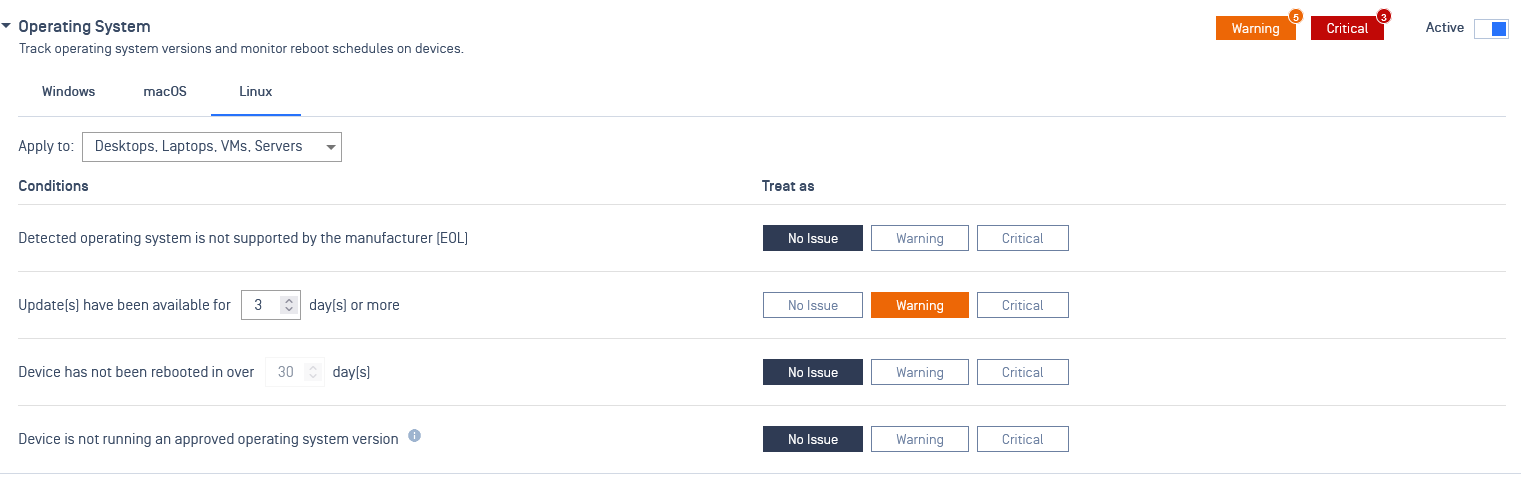The image size is (1521, 477).
Task: Set updates available condition to Critical
Action: (1022, 305)
